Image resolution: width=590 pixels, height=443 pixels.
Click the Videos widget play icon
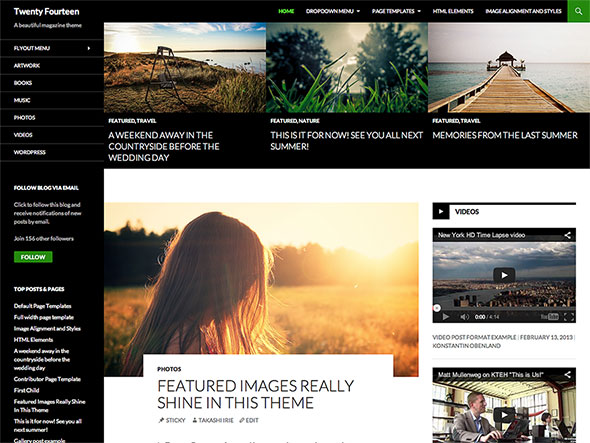(441, 212)
